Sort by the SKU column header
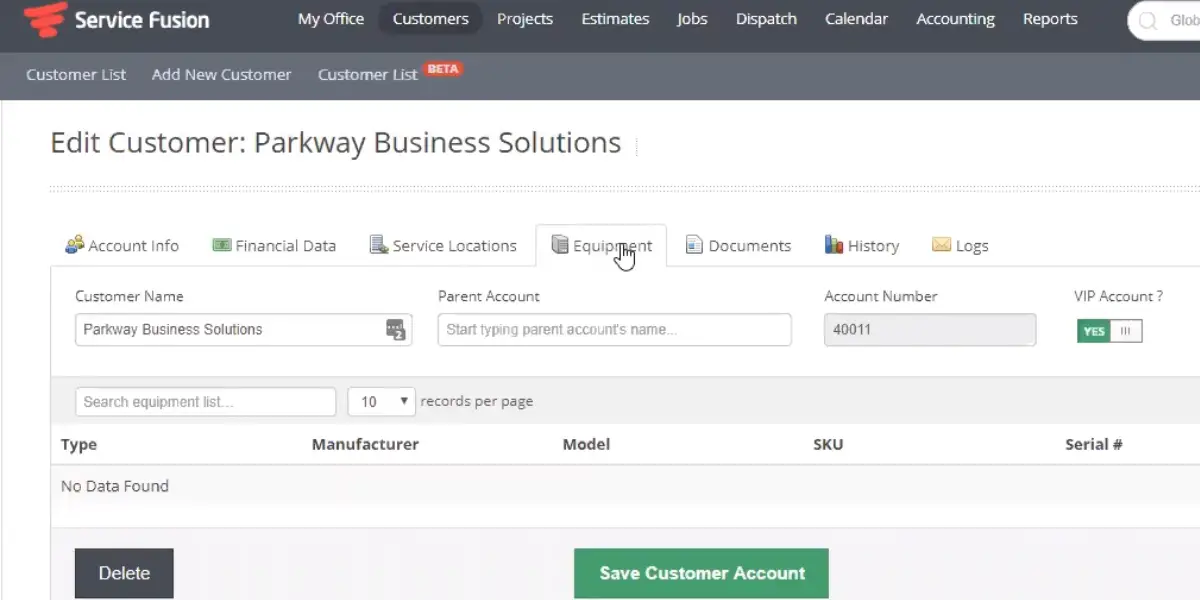The height and width of the screenshot is (600, 1200). pos(828,444)
